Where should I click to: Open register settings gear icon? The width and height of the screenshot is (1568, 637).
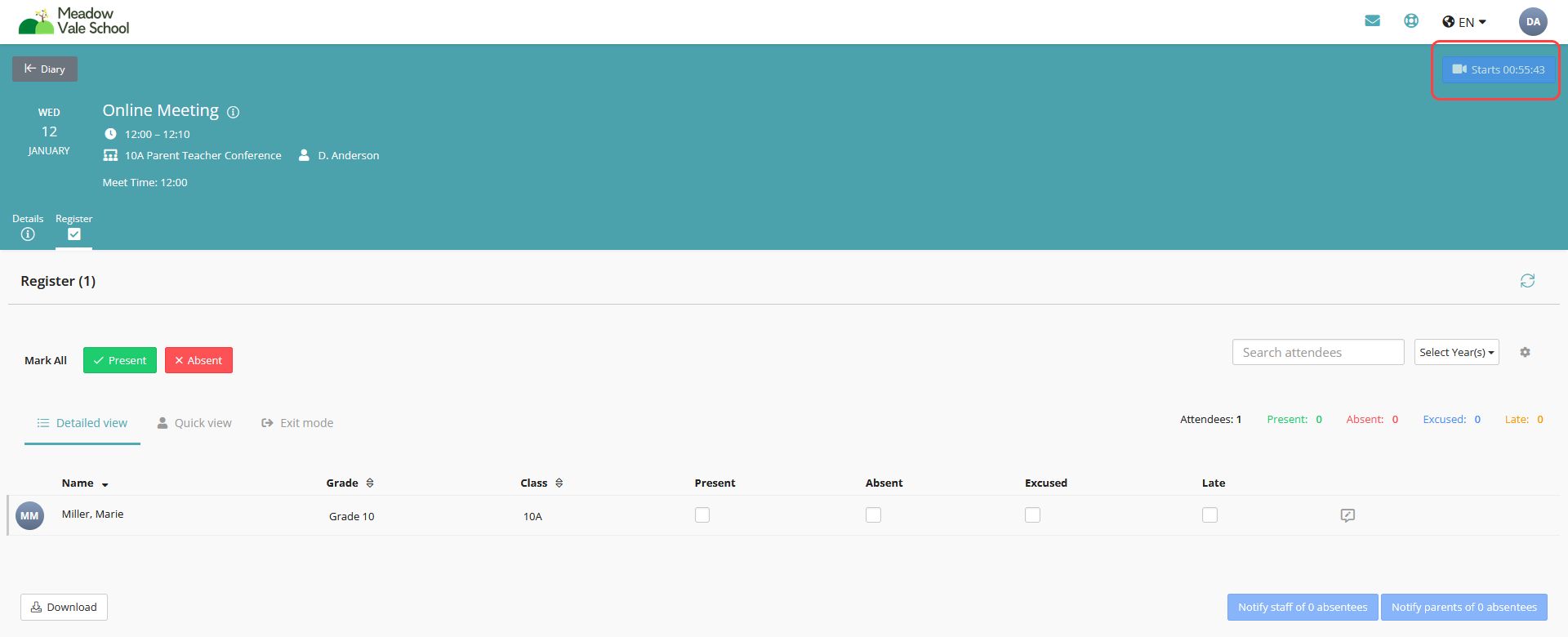tap(1525, 352)
